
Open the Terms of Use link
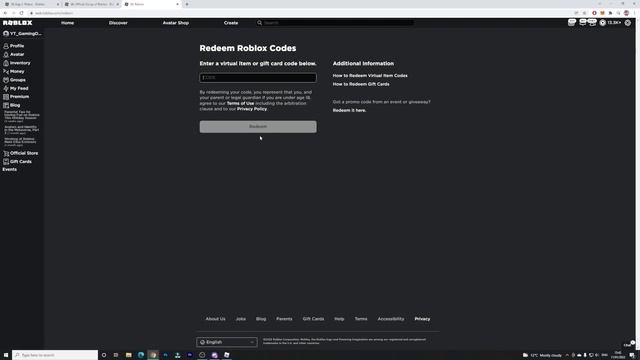pyautogui.click(x=240, y=103)
